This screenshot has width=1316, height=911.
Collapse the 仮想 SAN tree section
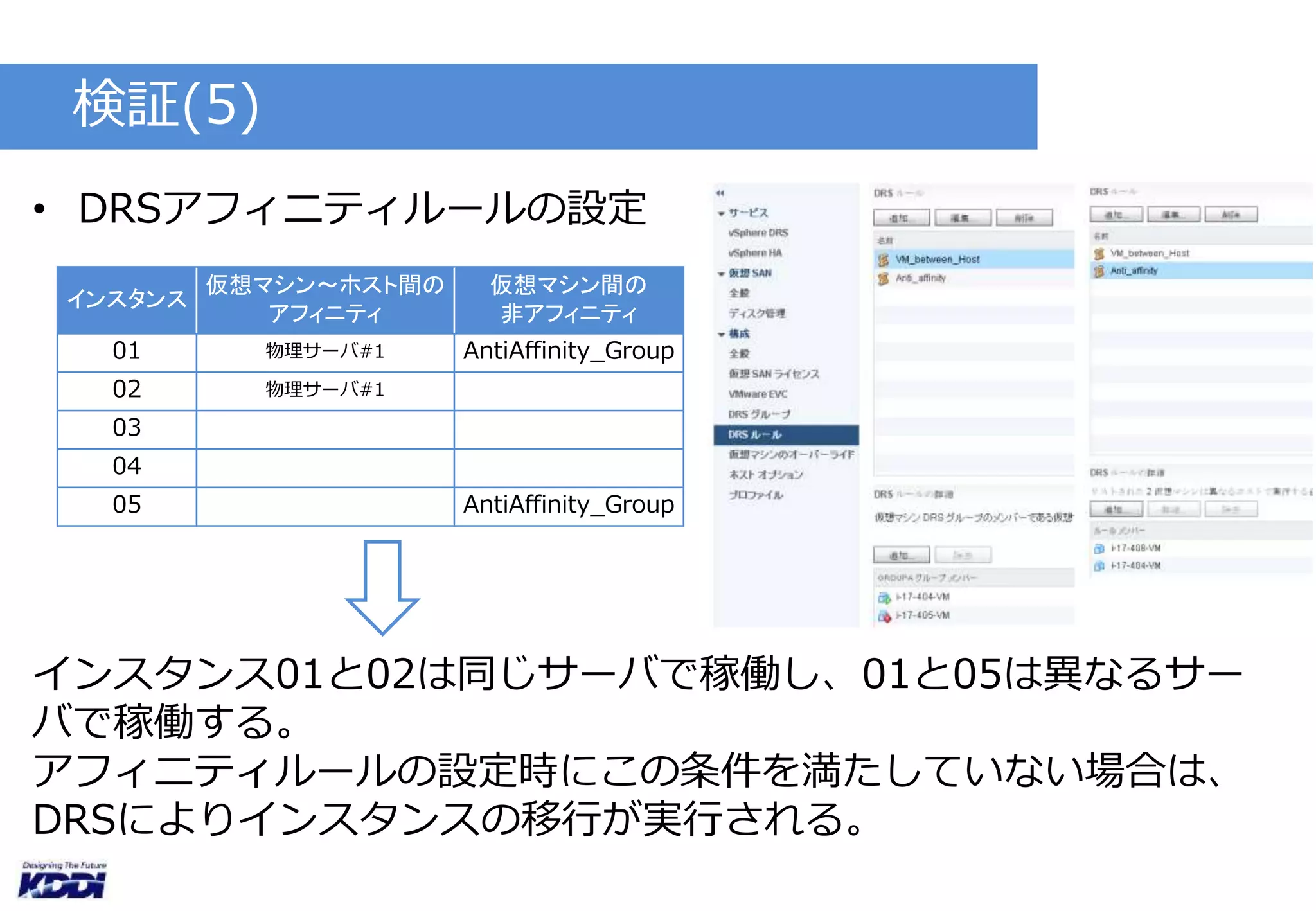pos(722,274)
